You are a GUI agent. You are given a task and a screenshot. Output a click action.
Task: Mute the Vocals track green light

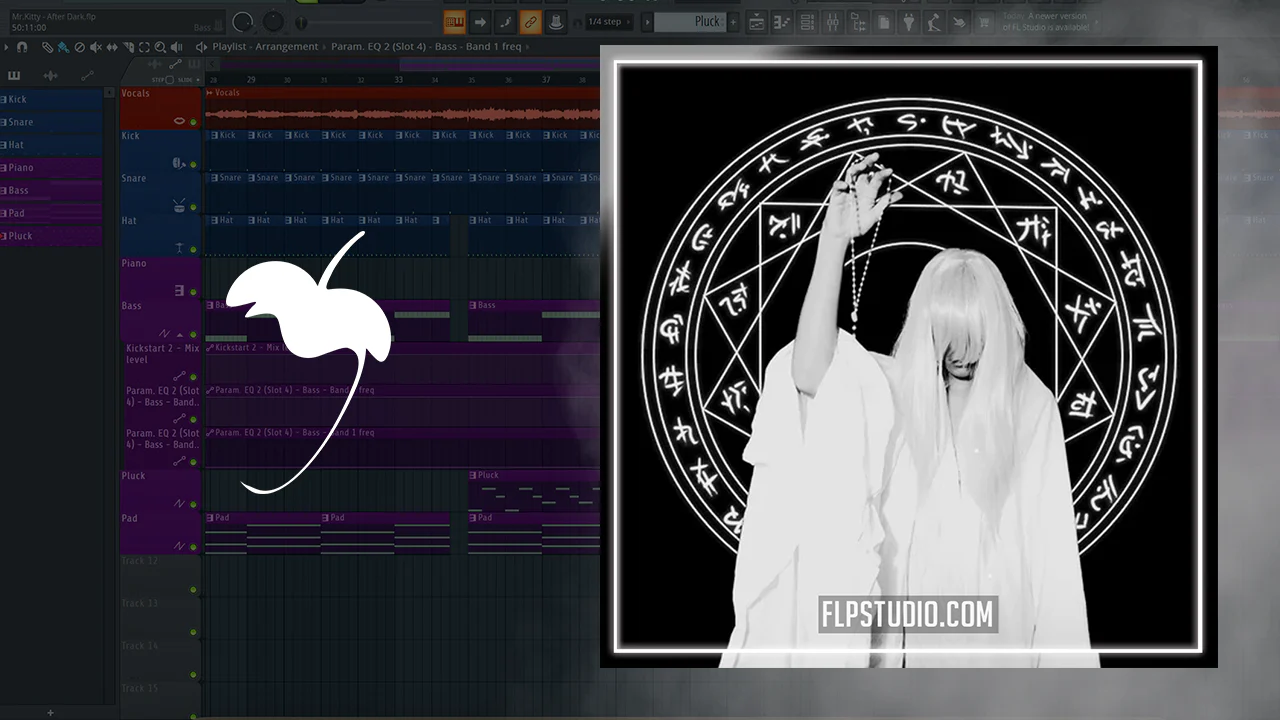(x=193, y=122)
